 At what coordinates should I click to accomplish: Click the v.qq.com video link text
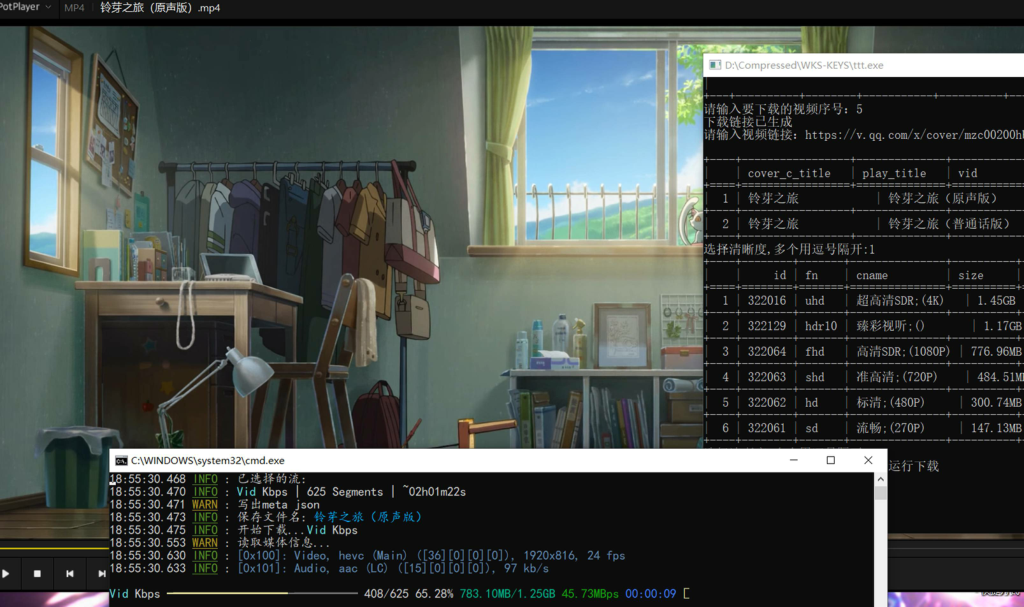pyautogui.click(x=914, y=135)
